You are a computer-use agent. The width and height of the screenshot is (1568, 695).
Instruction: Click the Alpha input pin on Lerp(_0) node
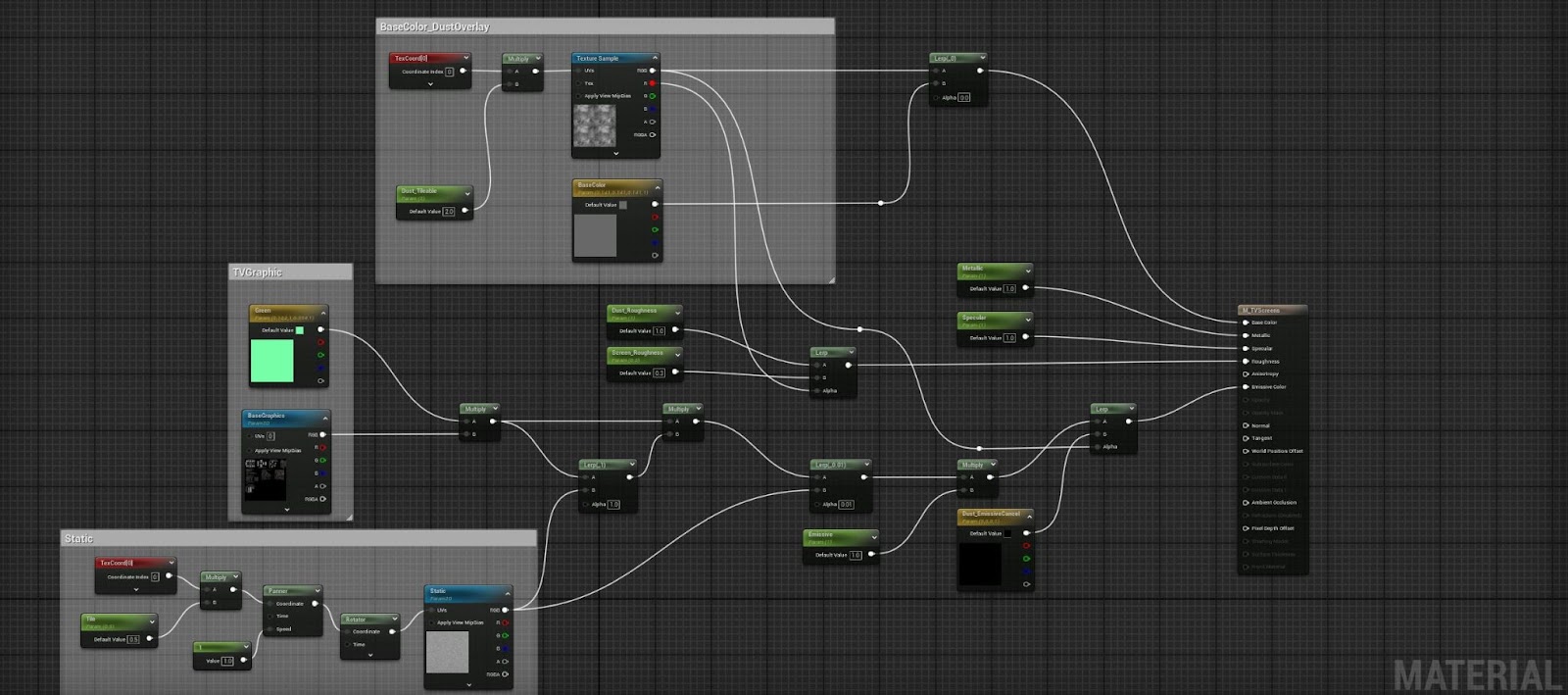936,97
